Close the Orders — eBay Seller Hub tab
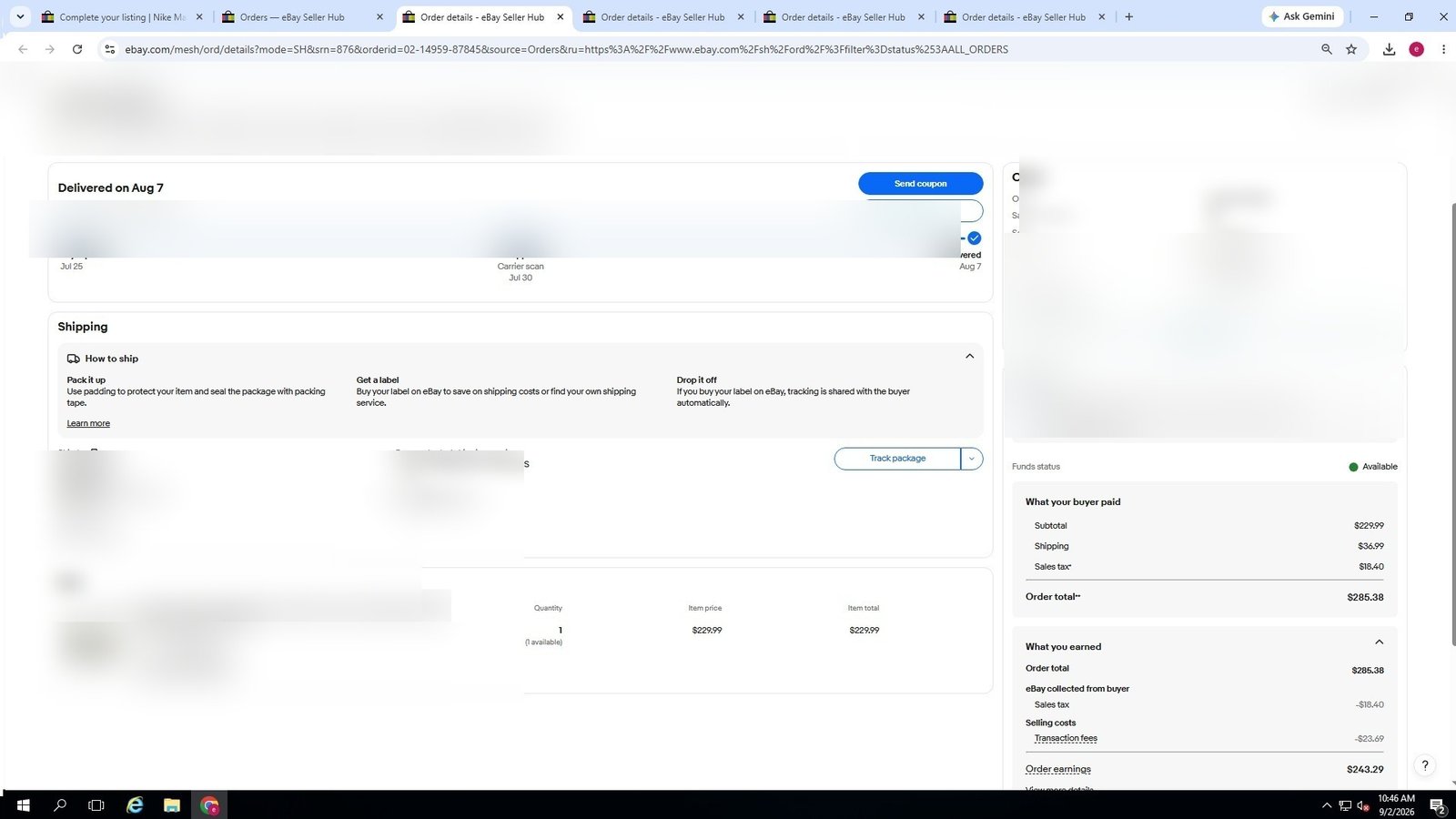This screenshot has width=1456, height=819. [x=379, y=16]
